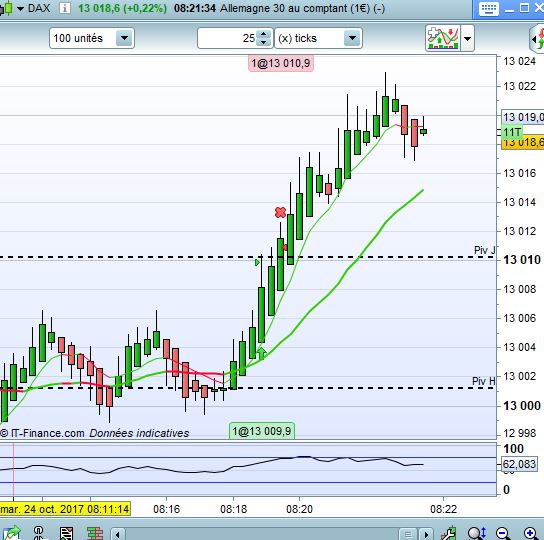Click the chain link icon in the bottom toolbar
Screen dimensions: 544x540
[39, 533]
